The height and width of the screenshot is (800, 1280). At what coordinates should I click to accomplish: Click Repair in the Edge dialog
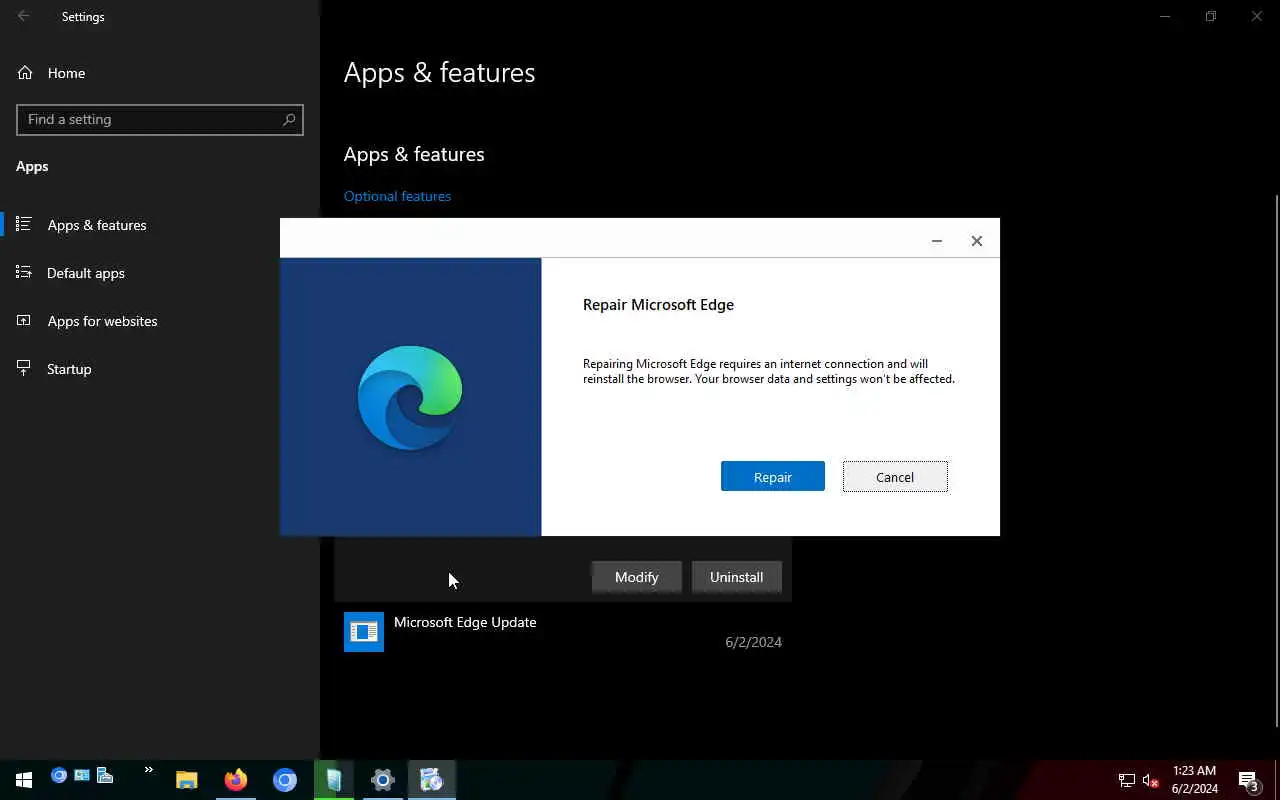click(x=772, y=476)
